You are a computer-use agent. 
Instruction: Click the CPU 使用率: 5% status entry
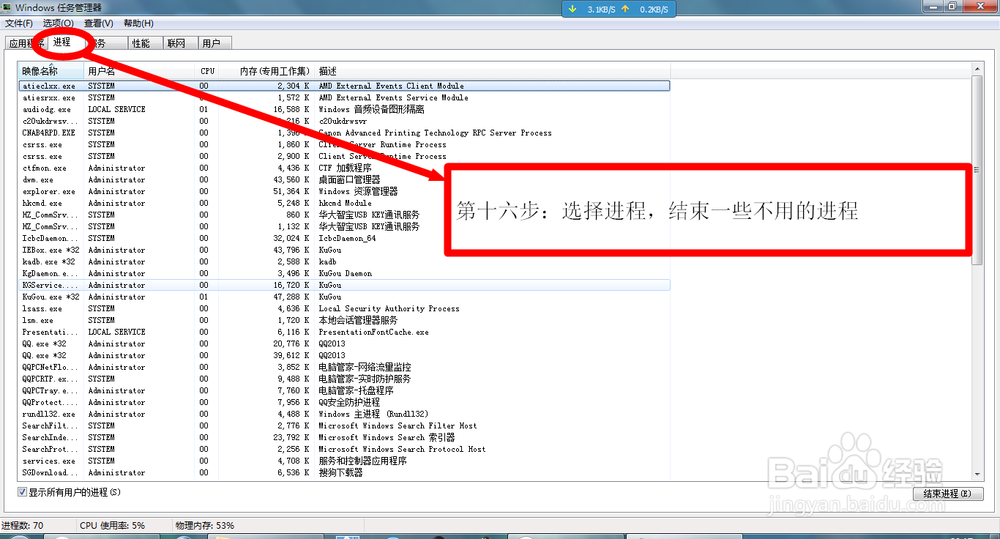(x=112, y=526)
